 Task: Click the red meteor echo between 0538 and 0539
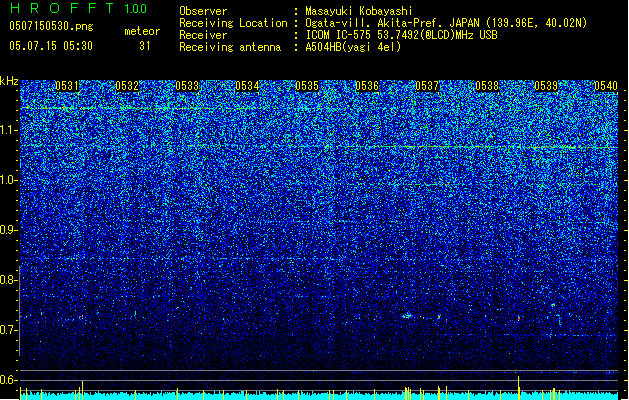click(519, 318)
